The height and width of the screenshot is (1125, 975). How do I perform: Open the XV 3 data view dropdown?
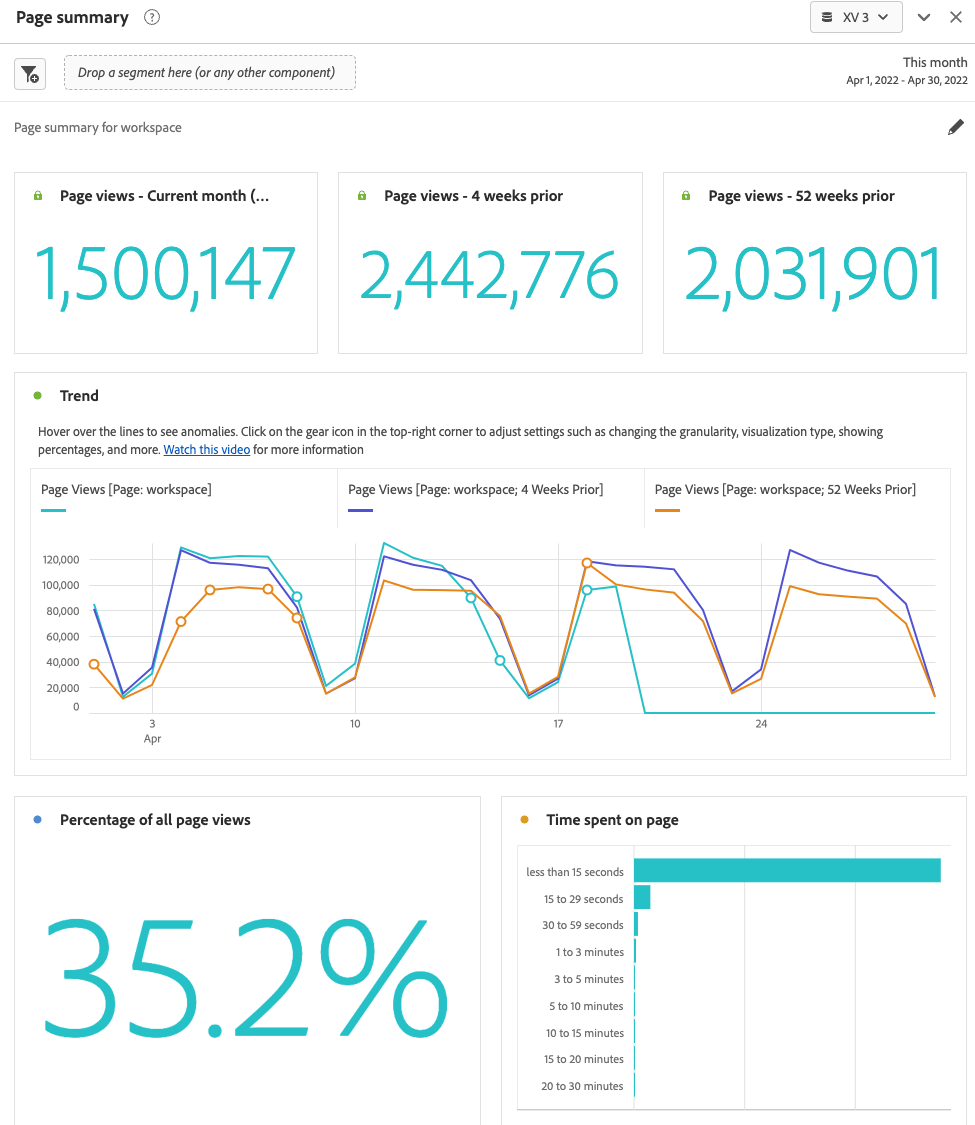[884, 17]
